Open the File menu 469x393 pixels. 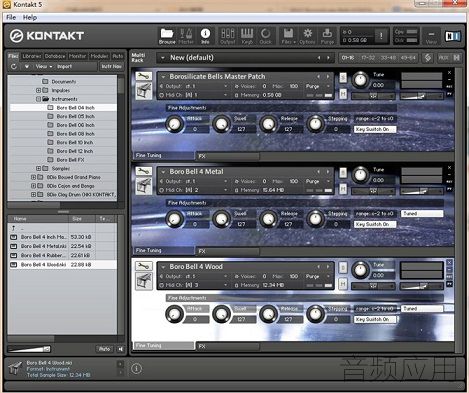click(11, 17)
